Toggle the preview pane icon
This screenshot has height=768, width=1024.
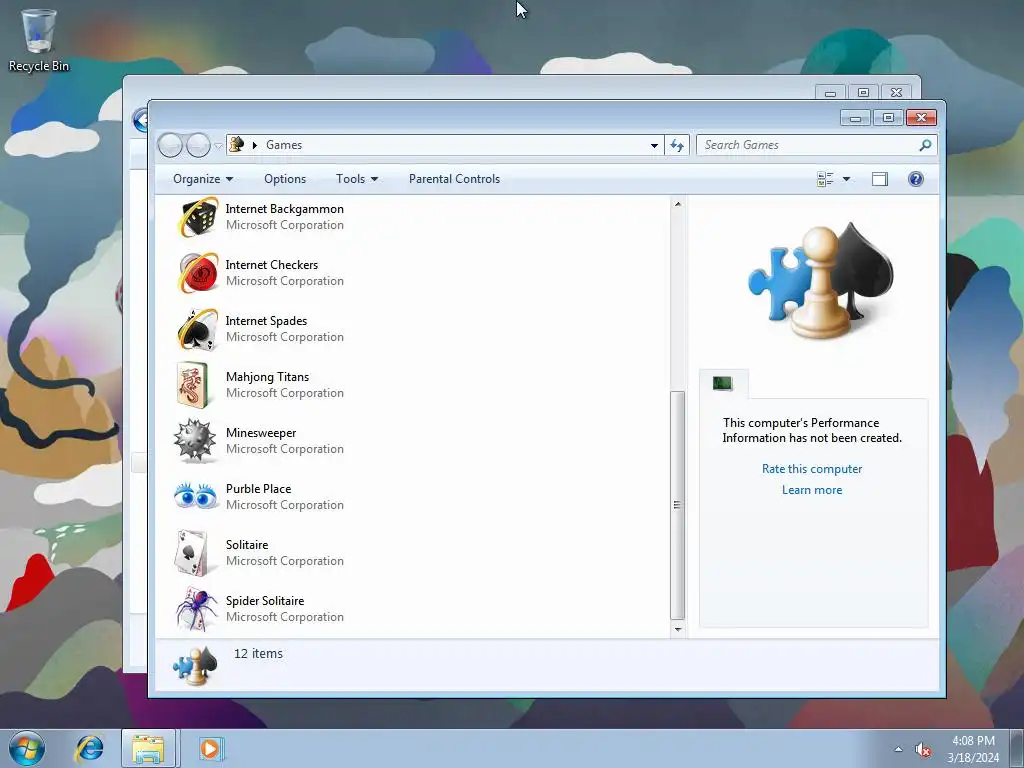click(880, 179)
